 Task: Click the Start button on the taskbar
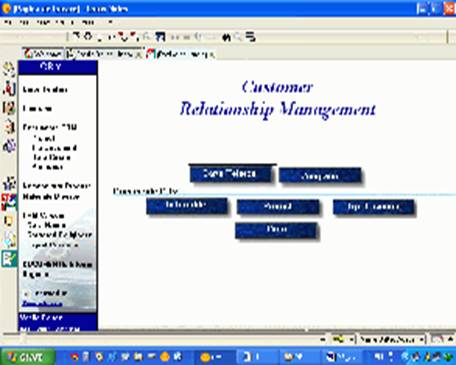[x=28, y=357]
